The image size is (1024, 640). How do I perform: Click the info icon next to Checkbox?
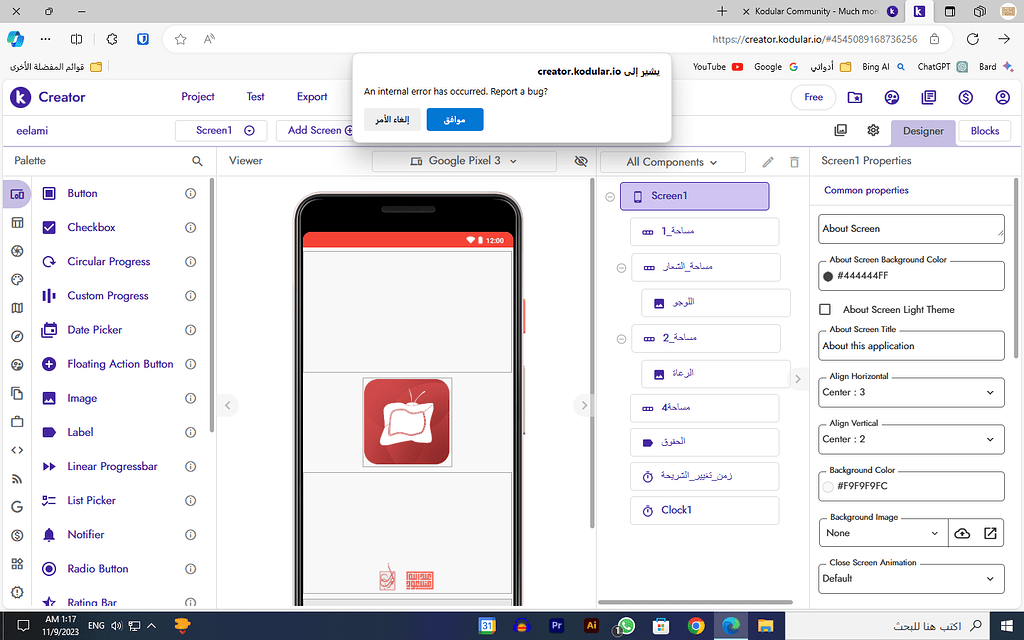tap(190, 228)
